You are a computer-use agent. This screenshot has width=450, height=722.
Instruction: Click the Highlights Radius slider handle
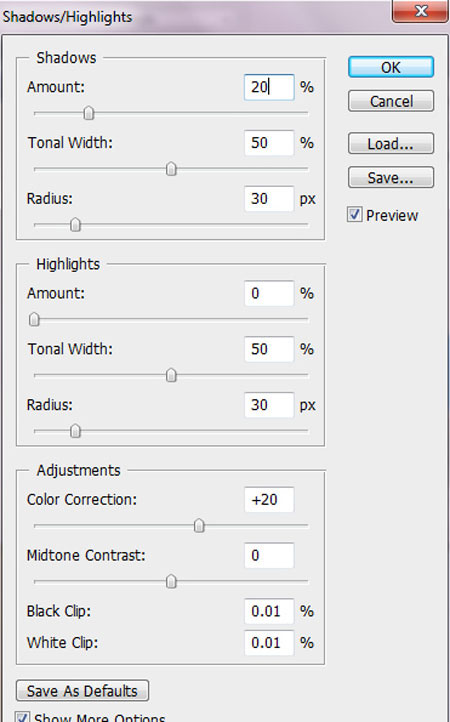point(75,431)
